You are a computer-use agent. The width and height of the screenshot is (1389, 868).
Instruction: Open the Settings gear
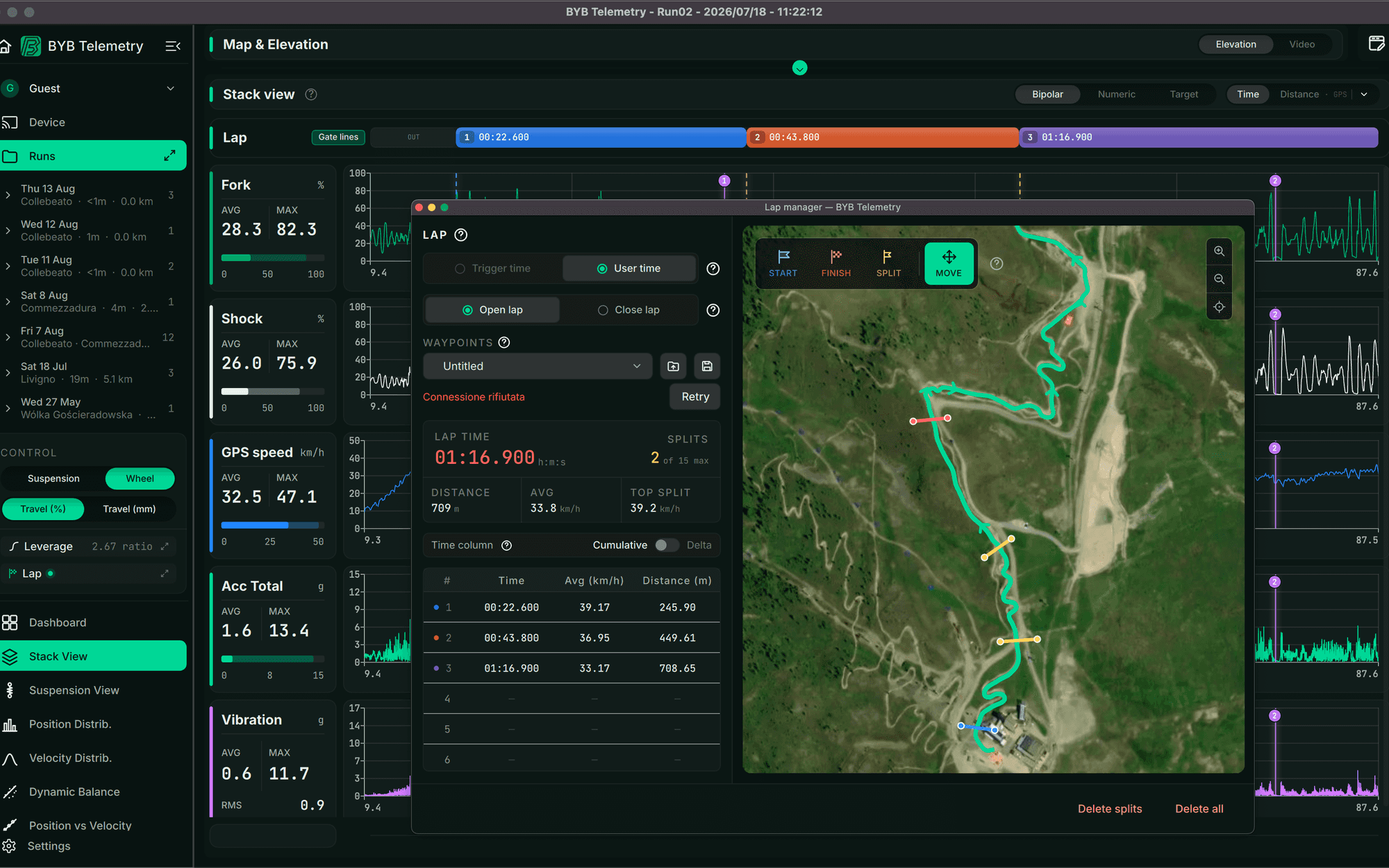click(x=8, y=846)
